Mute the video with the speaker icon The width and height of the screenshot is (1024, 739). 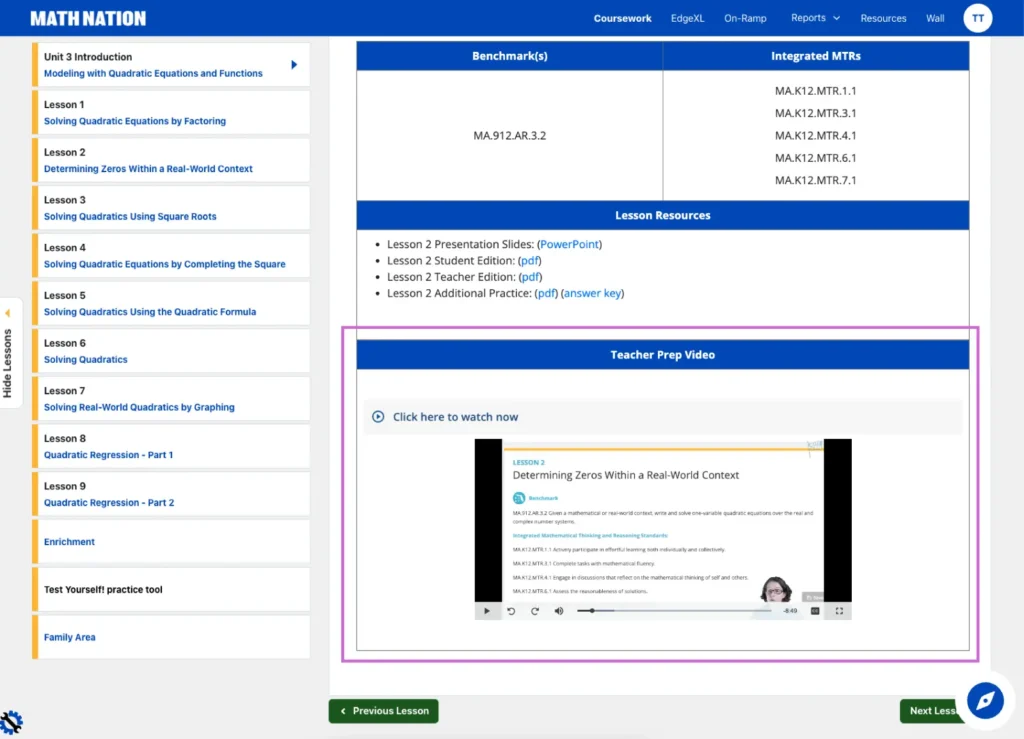coord(559,610)
